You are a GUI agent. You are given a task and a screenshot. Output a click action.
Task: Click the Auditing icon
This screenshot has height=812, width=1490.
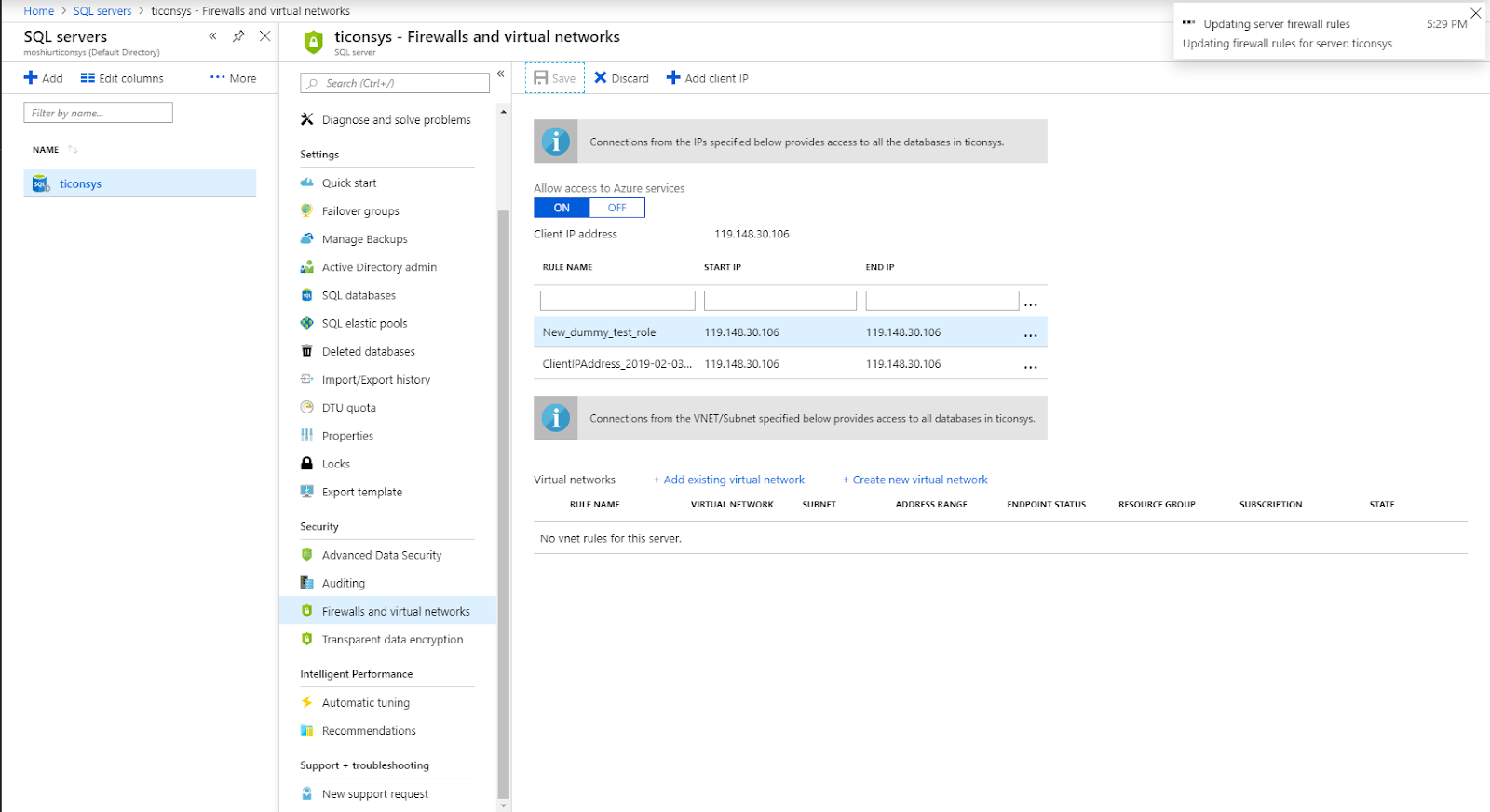306,583
